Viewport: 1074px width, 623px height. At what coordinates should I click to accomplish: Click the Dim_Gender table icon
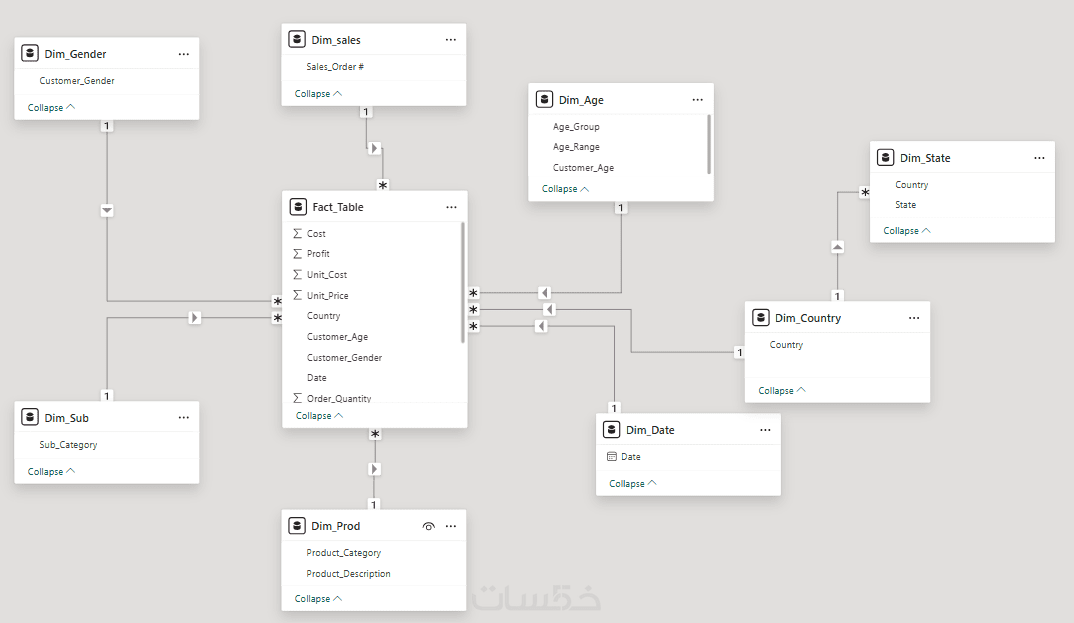[x=30, y=54]
